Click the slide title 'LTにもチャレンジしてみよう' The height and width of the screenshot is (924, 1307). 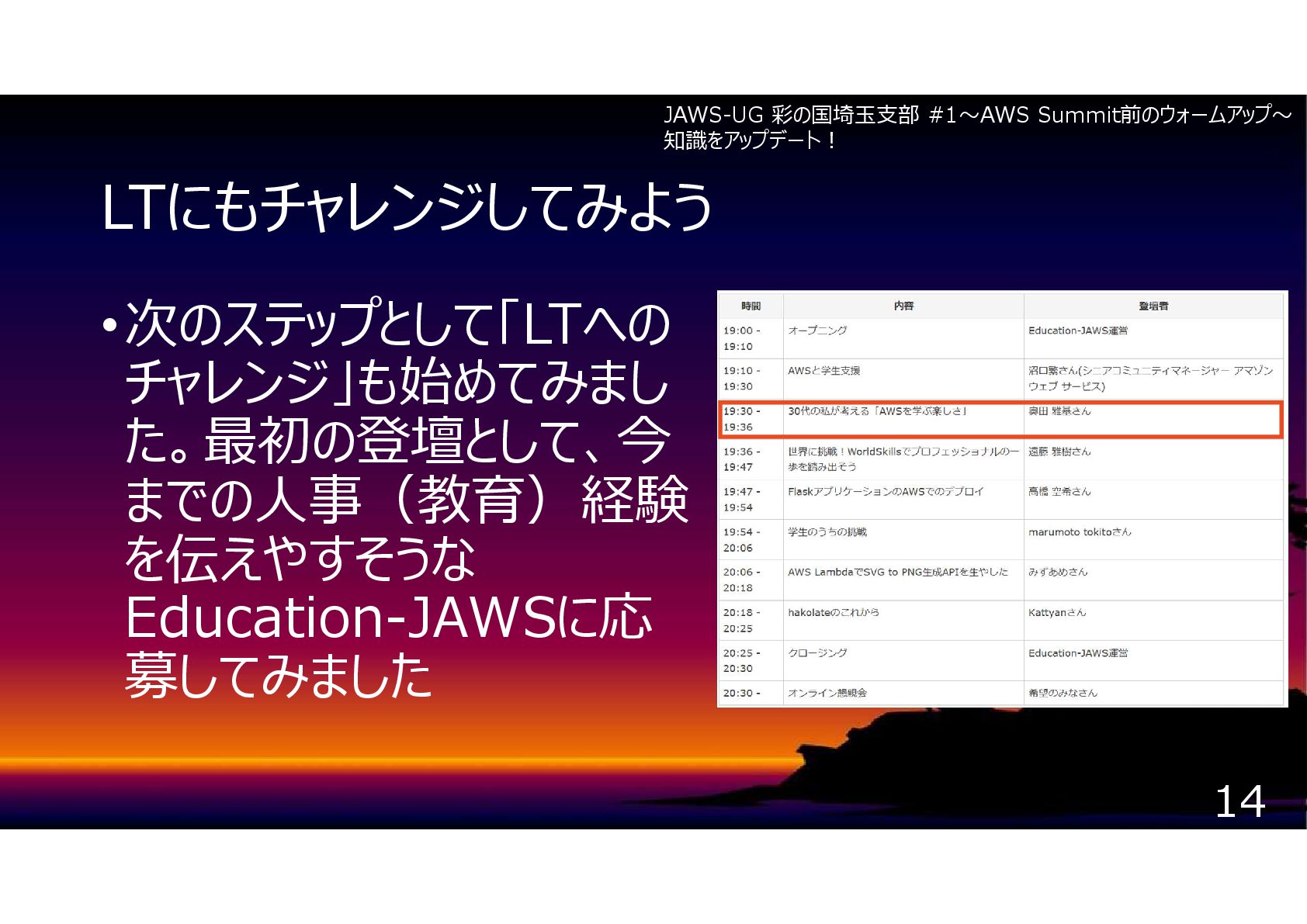click(407, 207)
